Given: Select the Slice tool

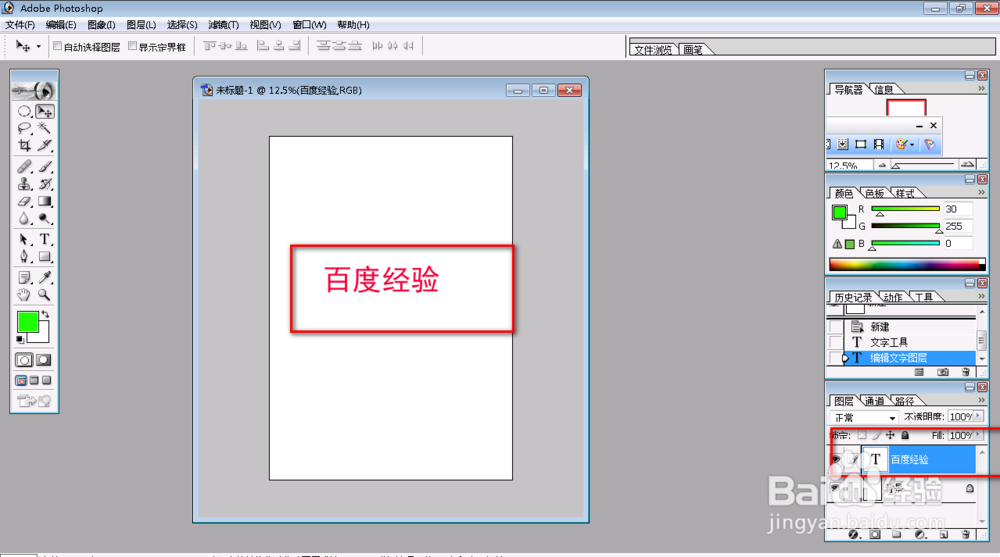Looking at the screenshot, I should click(45, 145).
